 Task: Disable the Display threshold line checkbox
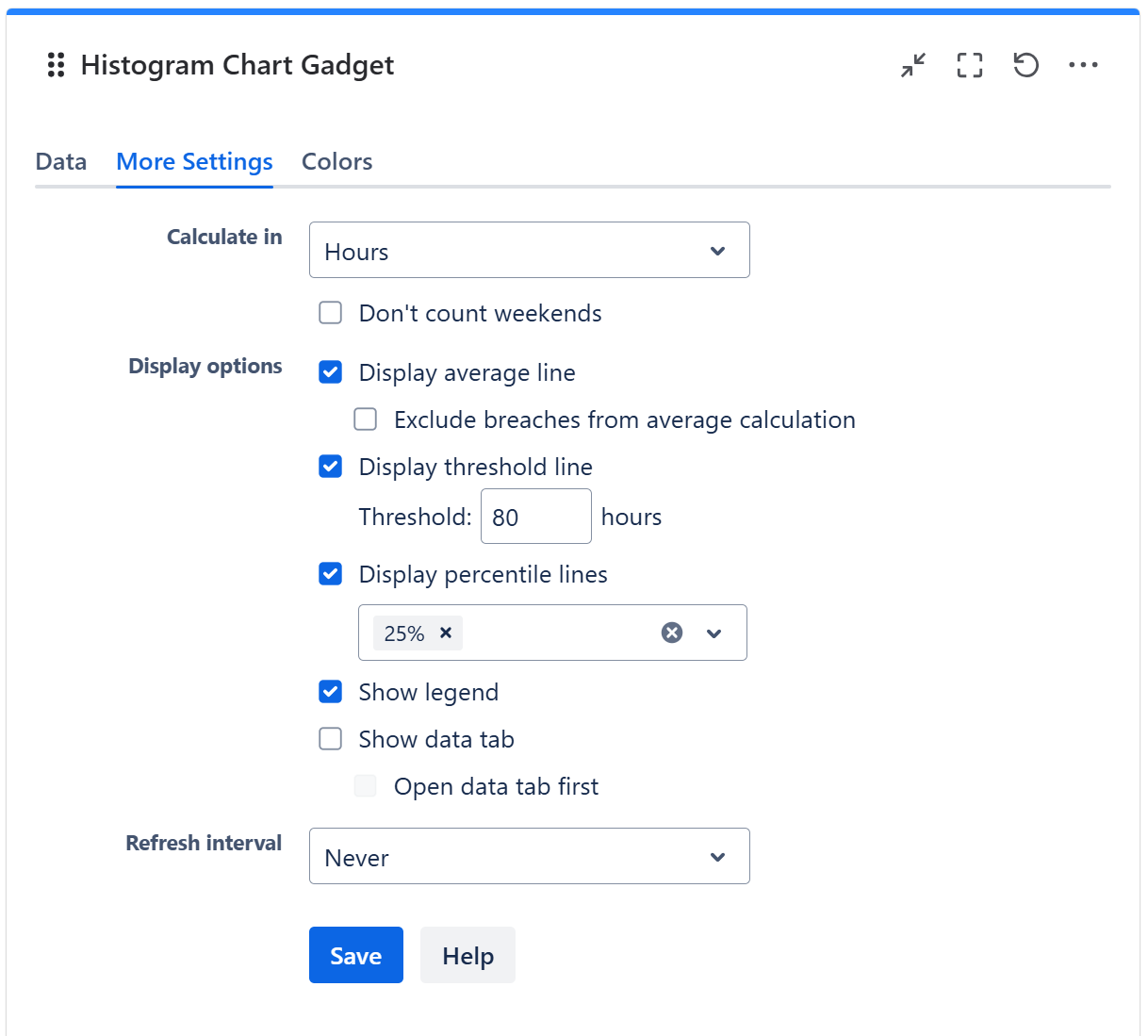(x=331, y=467)
